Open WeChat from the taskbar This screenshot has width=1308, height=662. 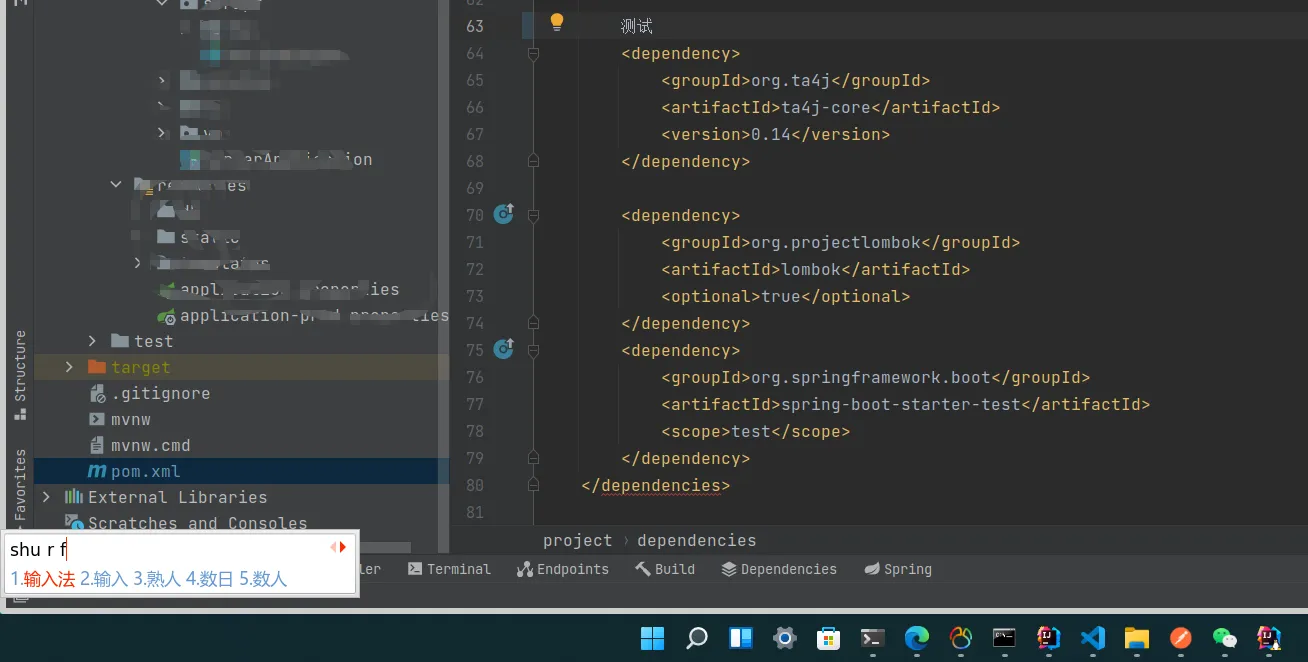tap(1224, 638)
